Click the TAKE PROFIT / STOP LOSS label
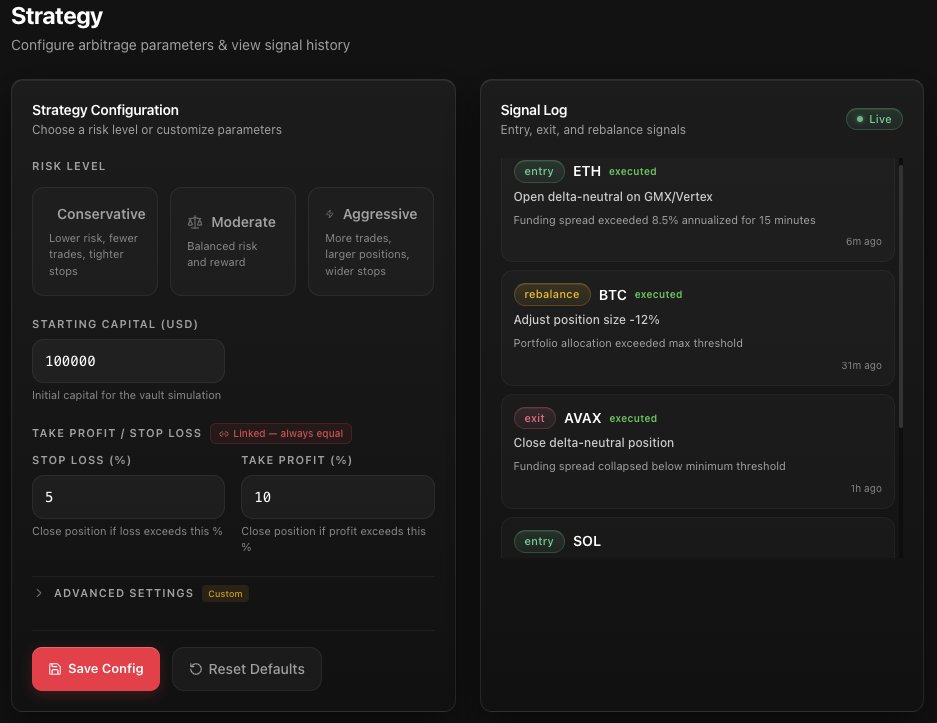 (117, 433)
